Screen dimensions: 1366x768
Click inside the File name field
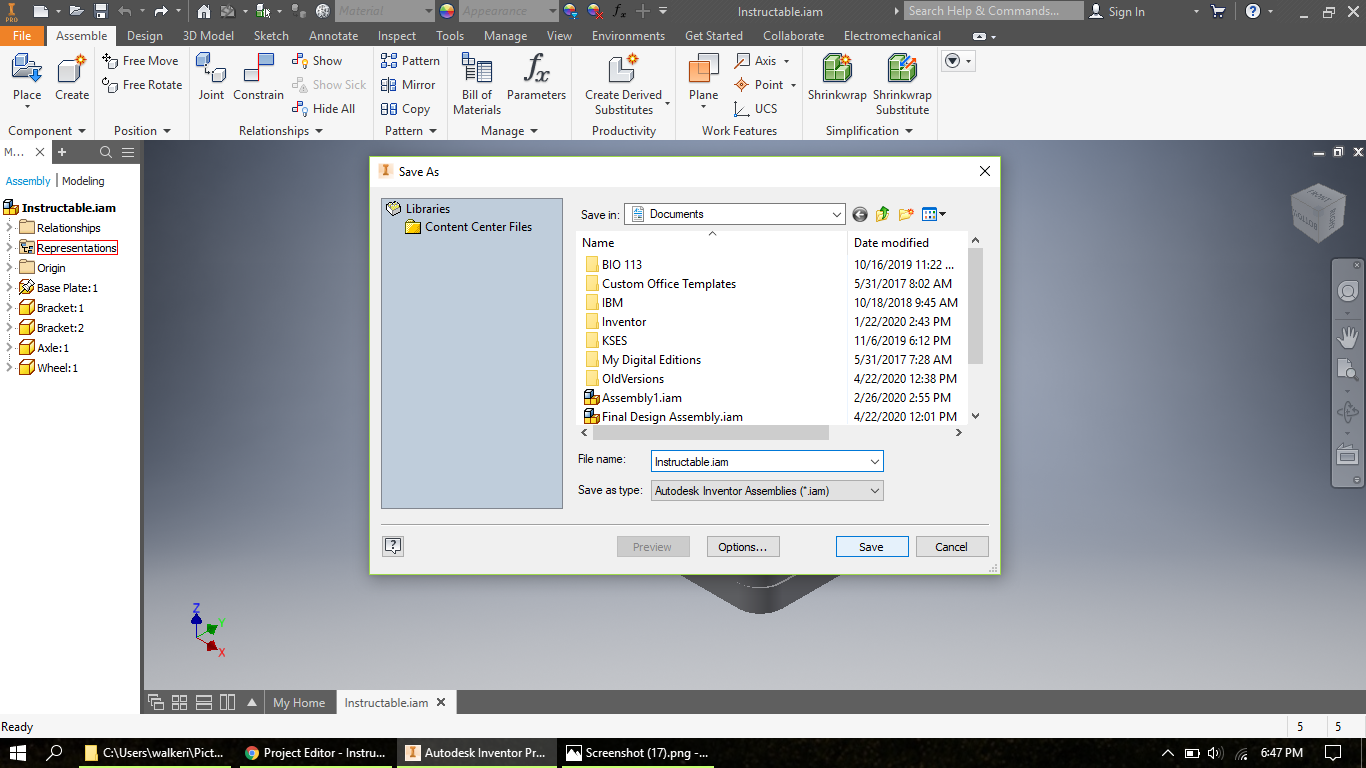coord(760,461)
